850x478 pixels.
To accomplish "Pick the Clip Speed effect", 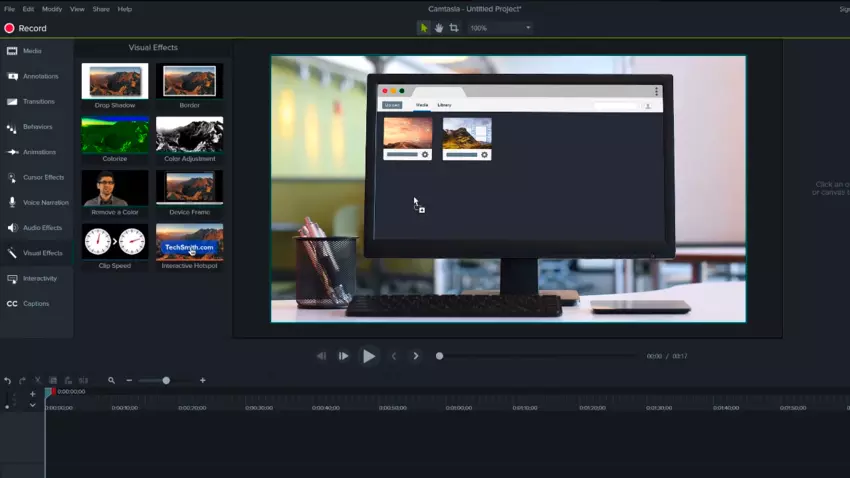I will pyautogui.click(x=115, y=241).
